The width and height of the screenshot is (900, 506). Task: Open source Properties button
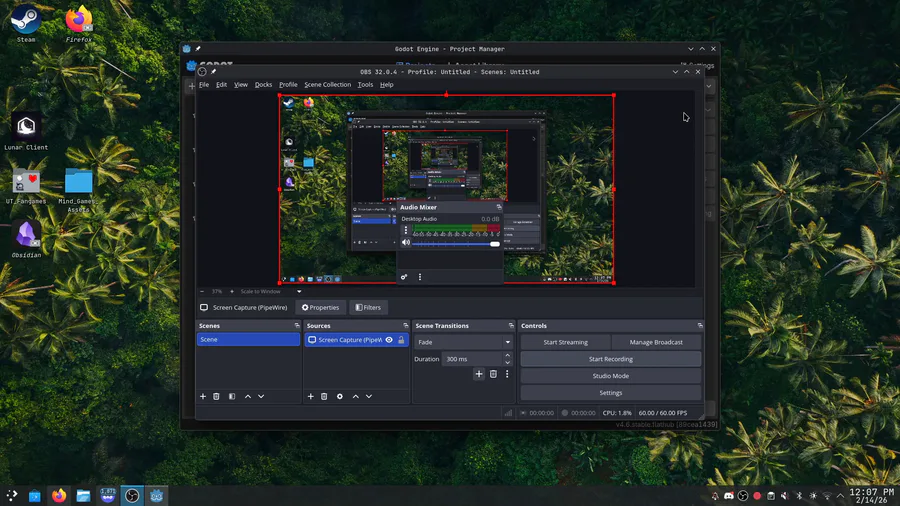point(320,308)
